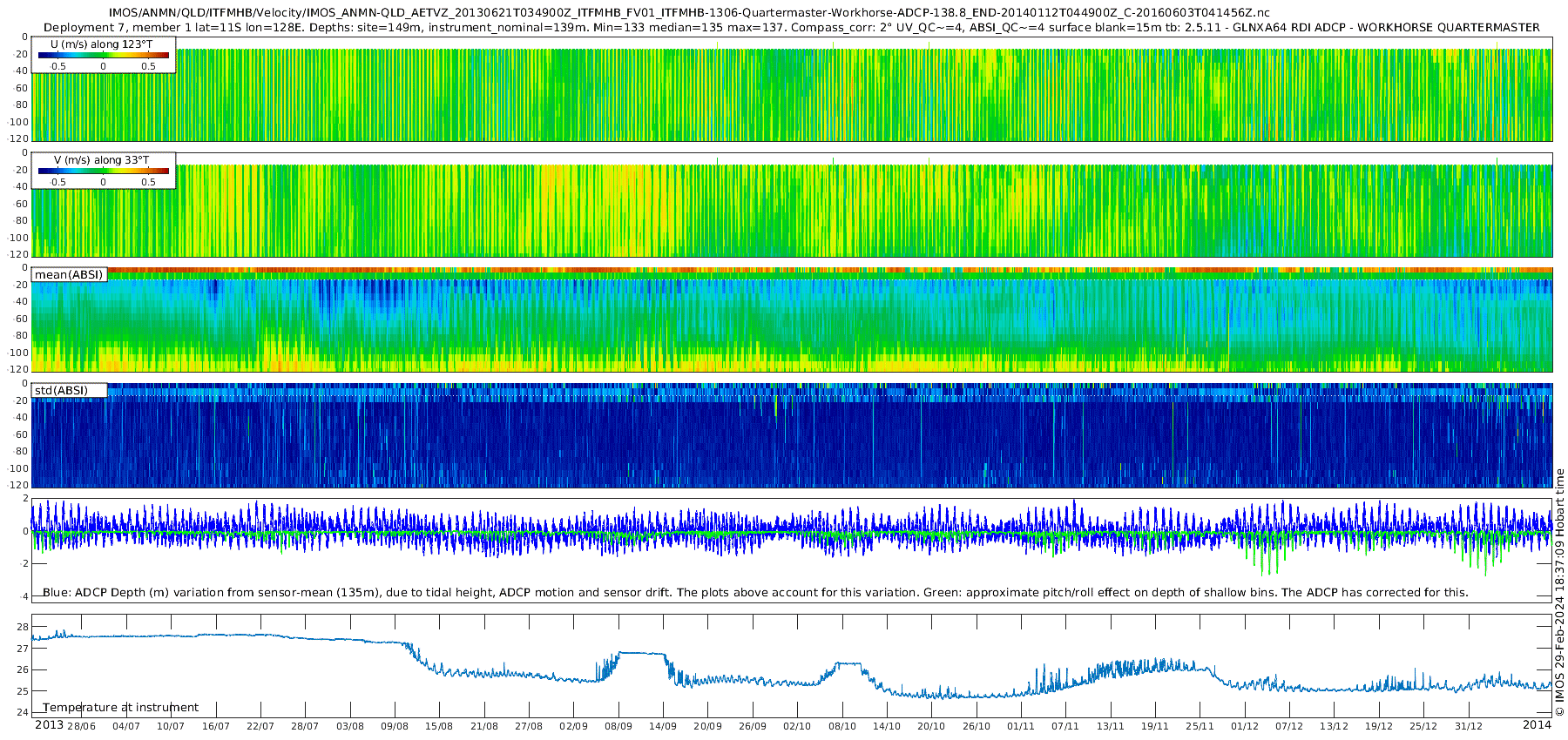The width and height of the screenshot is (1568, 740).
Task: Click the Deployment 7 metadata subtitle line
Action: [791, 27]
